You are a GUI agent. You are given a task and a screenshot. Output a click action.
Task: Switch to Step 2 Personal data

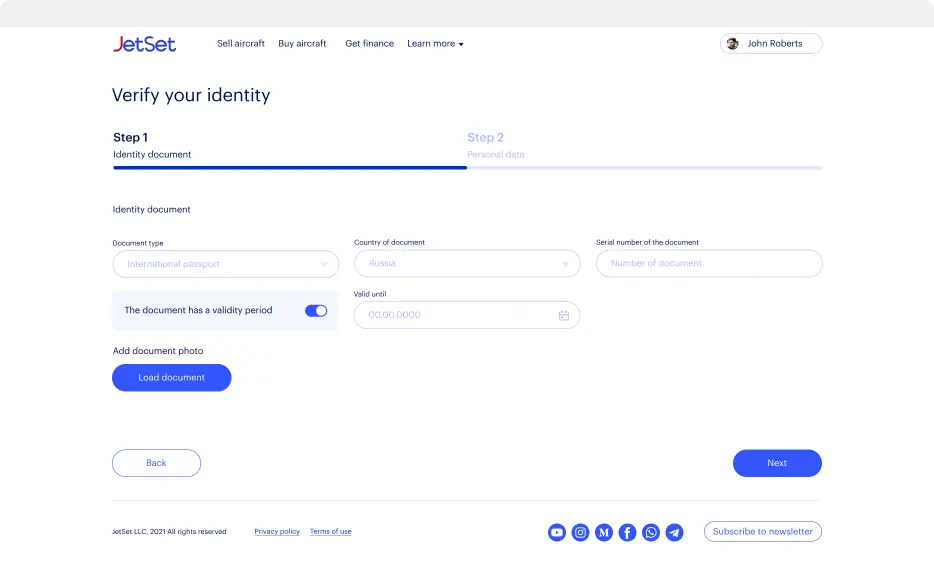[486, 144]
